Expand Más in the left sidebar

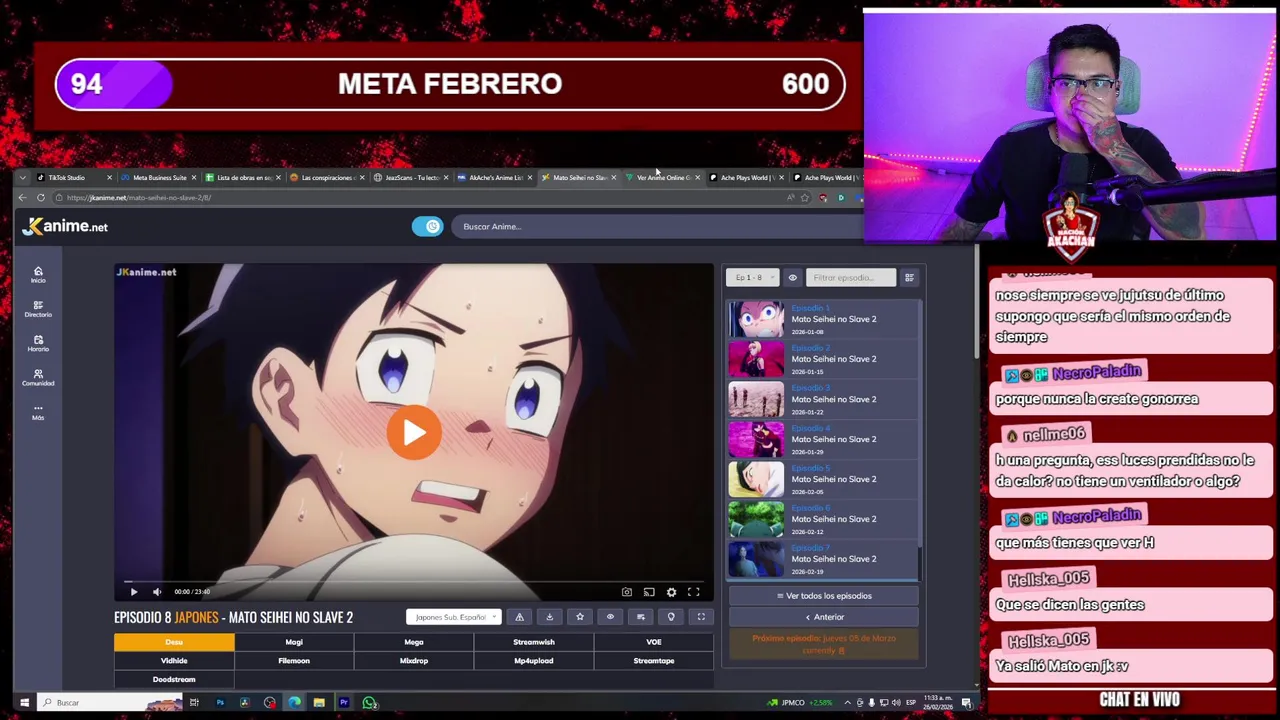pos(38,411)
